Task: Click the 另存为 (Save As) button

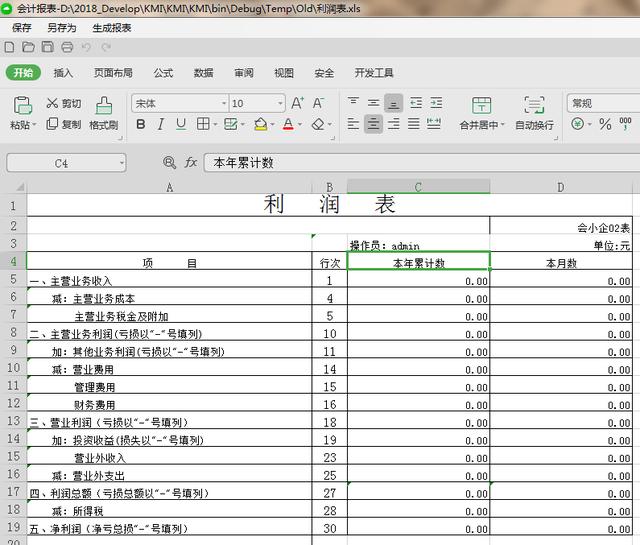Action: [62, 28]
